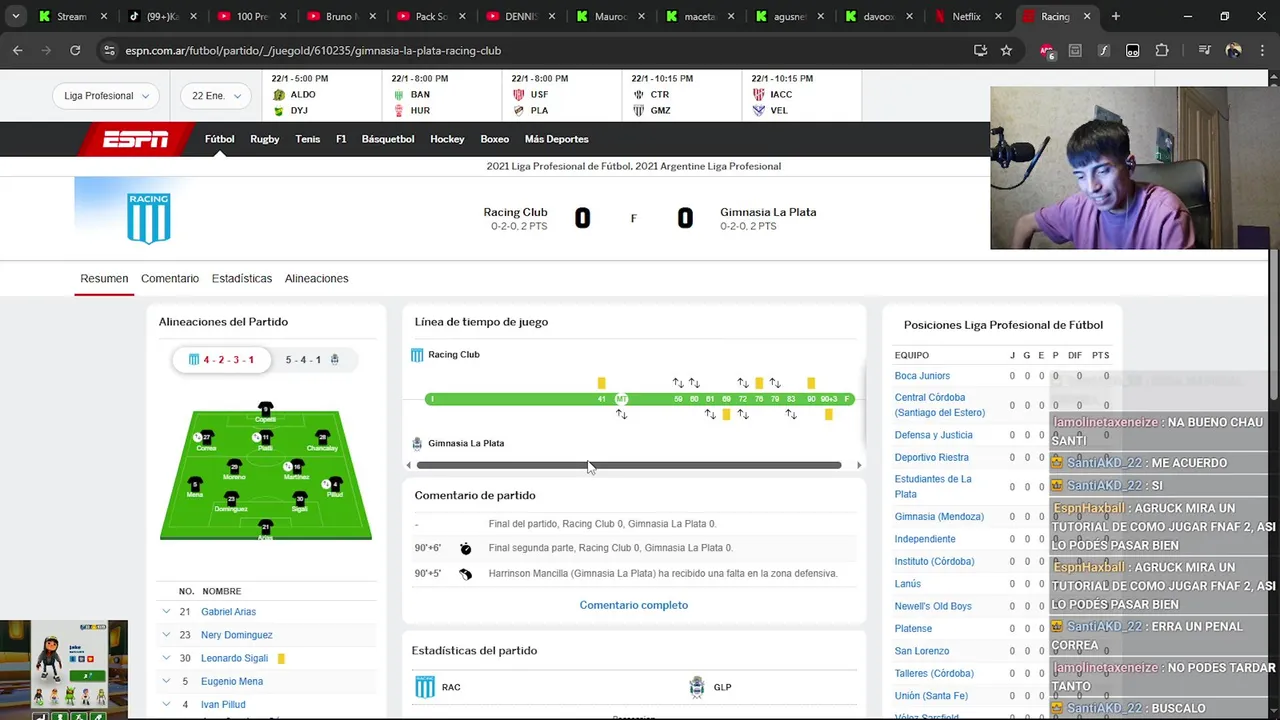The height and width of the screenshot is (720, 1280).
Task: Click Racing's yellow card at minute 76
Action: tap(759, 383)
